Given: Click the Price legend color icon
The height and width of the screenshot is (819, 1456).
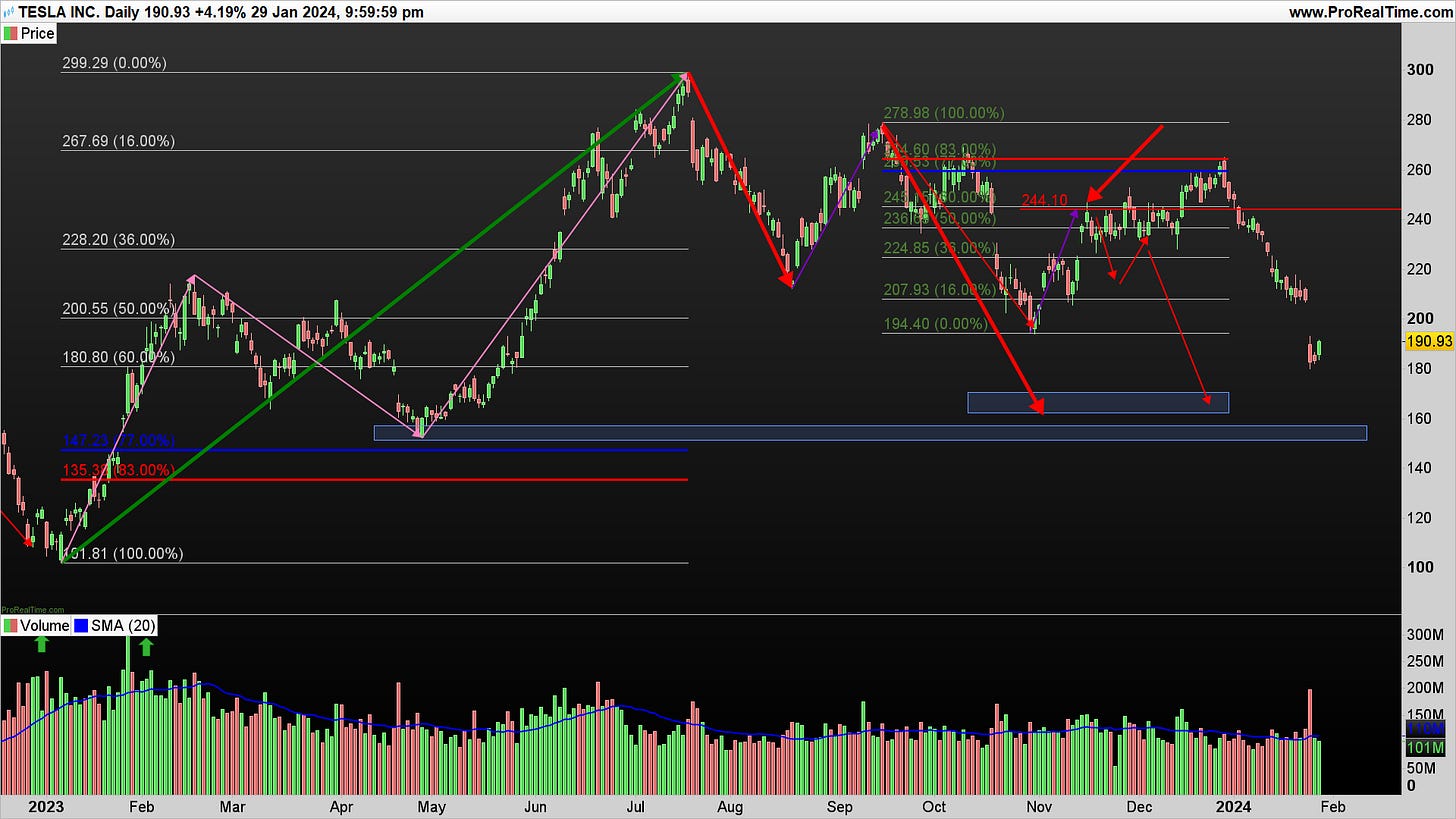Looking at the screenshot, I should [x=11, y=34].
